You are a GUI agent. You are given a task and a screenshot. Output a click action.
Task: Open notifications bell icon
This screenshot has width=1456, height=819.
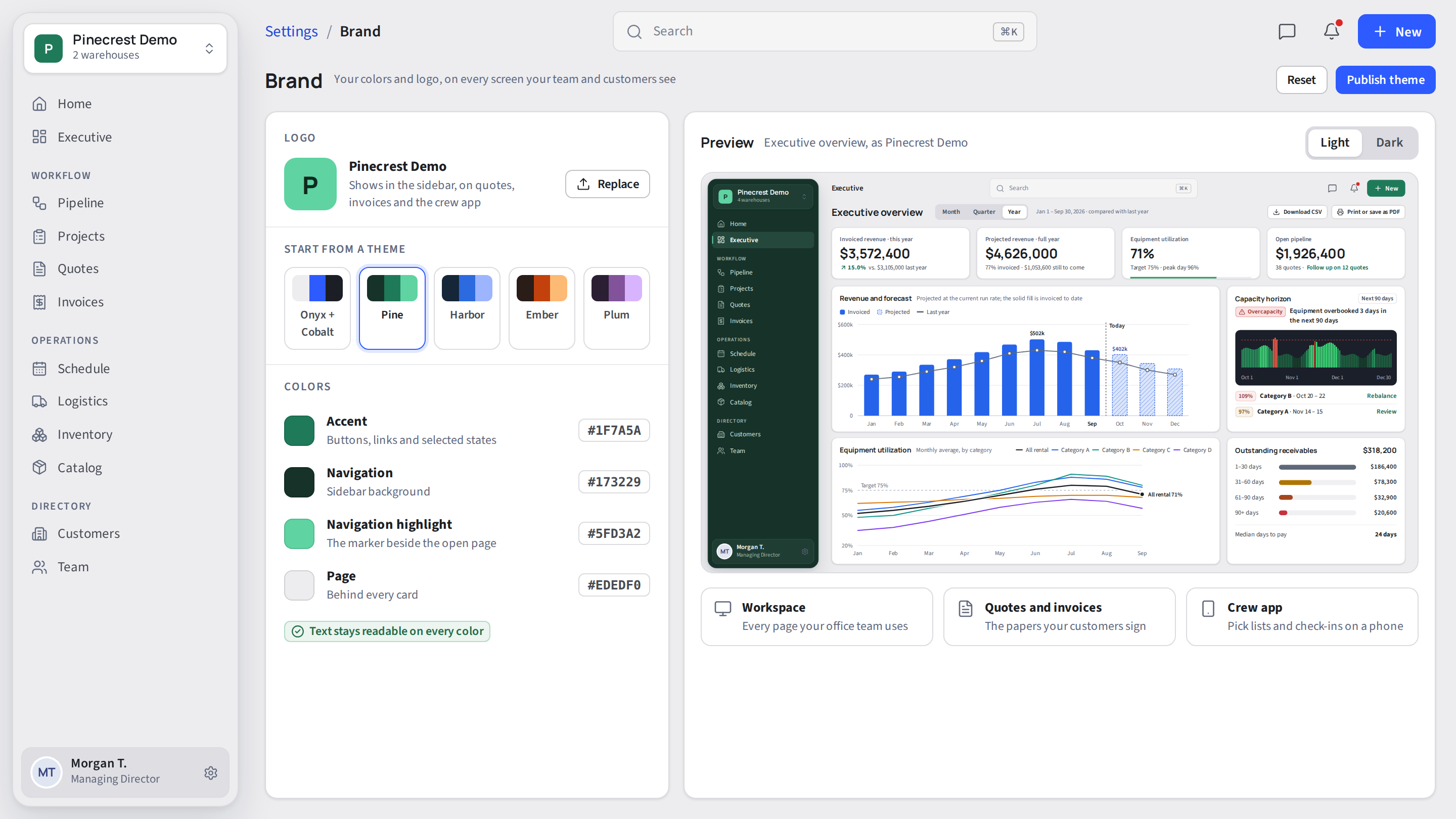click(1332, 31)
